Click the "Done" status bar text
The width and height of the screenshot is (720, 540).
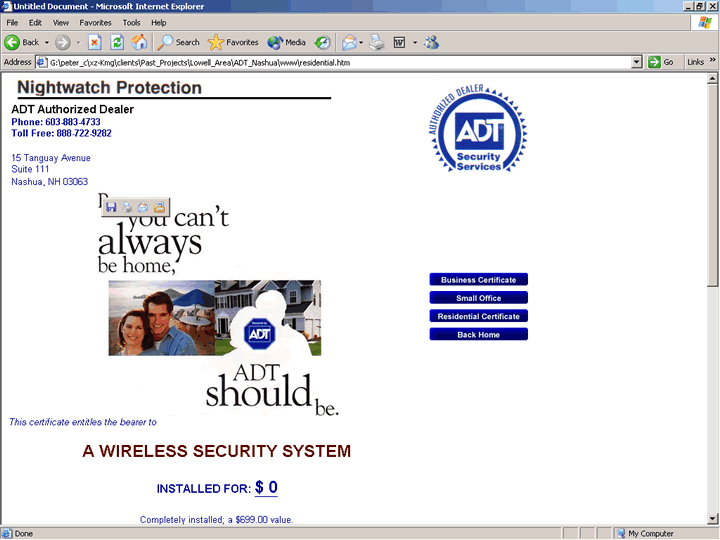[x=23, y=534]
